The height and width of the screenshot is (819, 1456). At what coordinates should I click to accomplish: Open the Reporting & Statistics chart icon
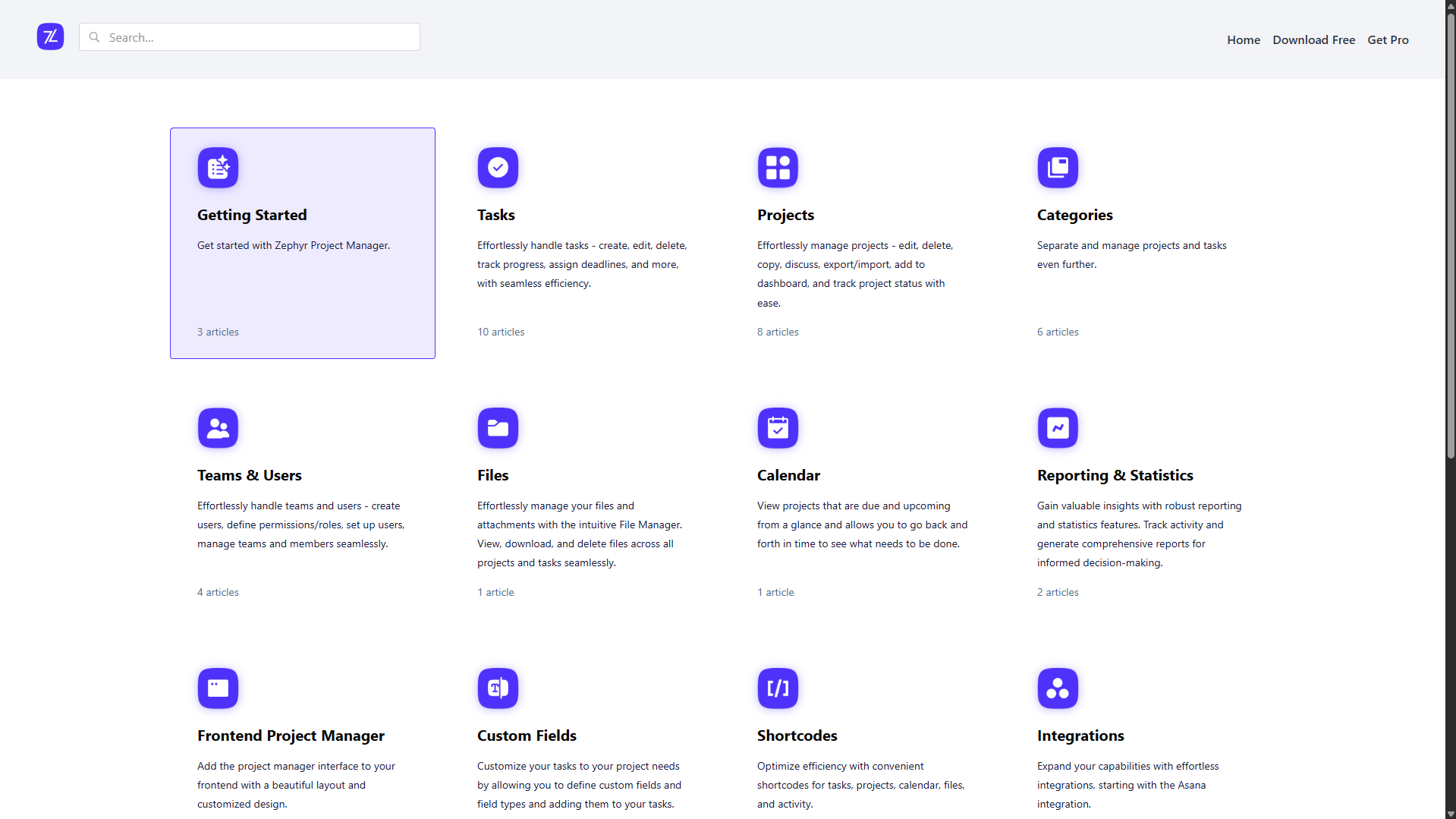1058,427
